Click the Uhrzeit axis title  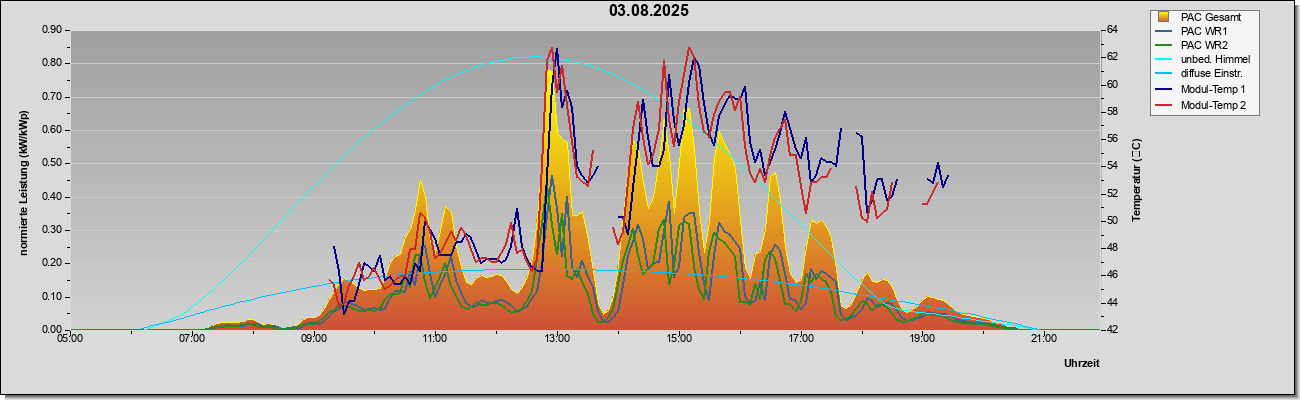pos(1082,364)
